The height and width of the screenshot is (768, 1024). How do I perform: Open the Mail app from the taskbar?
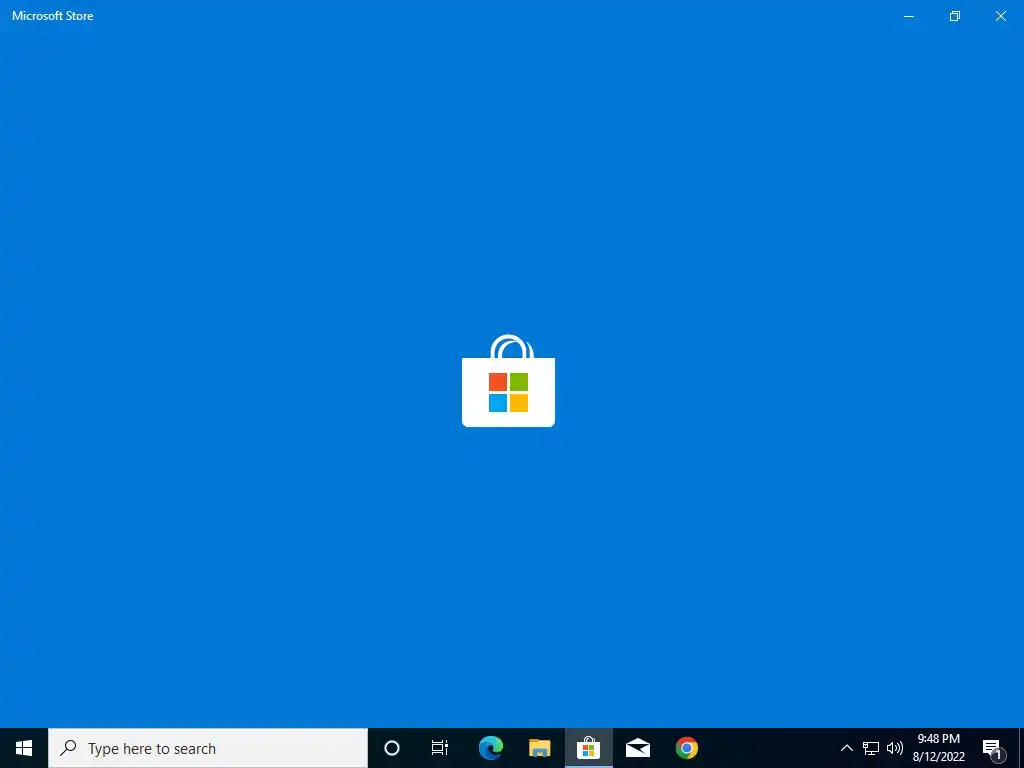point(637,748)
